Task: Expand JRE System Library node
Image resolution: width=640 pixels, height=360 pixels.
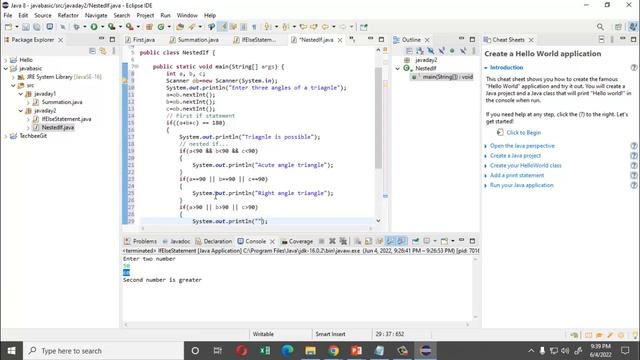Action: click(x=13, y=77)
